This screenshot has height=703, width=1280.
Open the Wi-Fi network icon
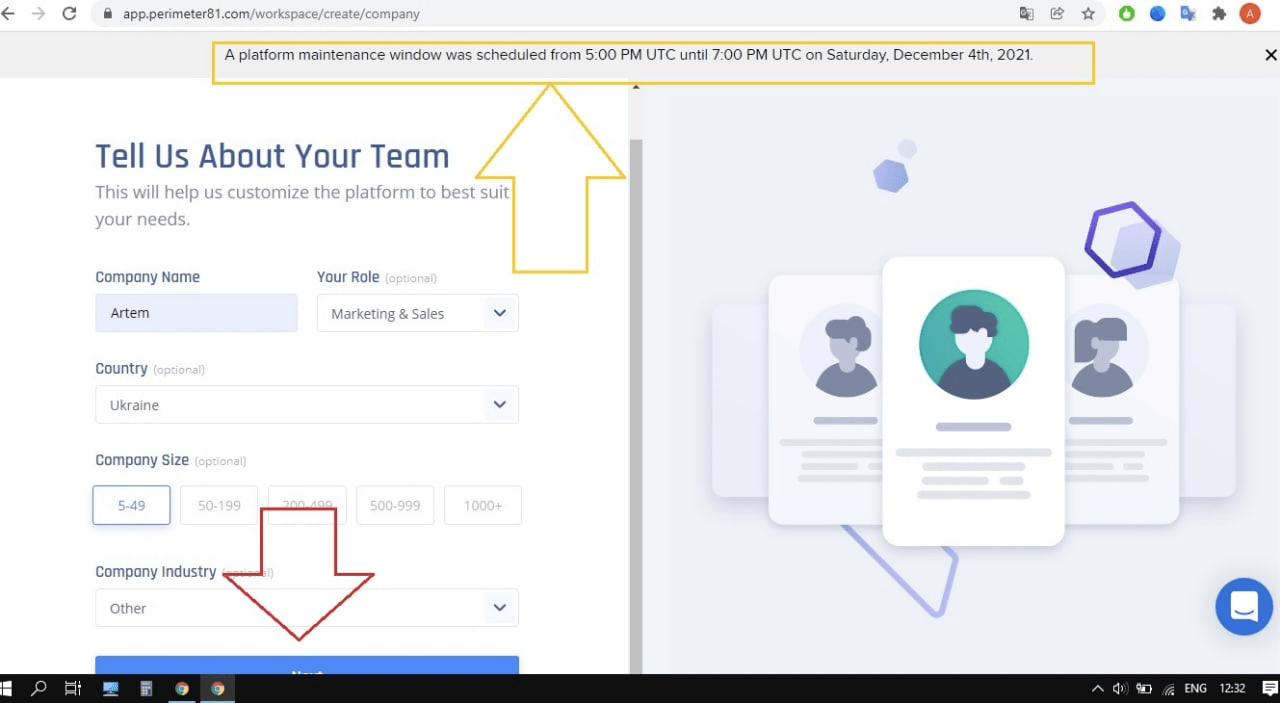(1168, 688)
